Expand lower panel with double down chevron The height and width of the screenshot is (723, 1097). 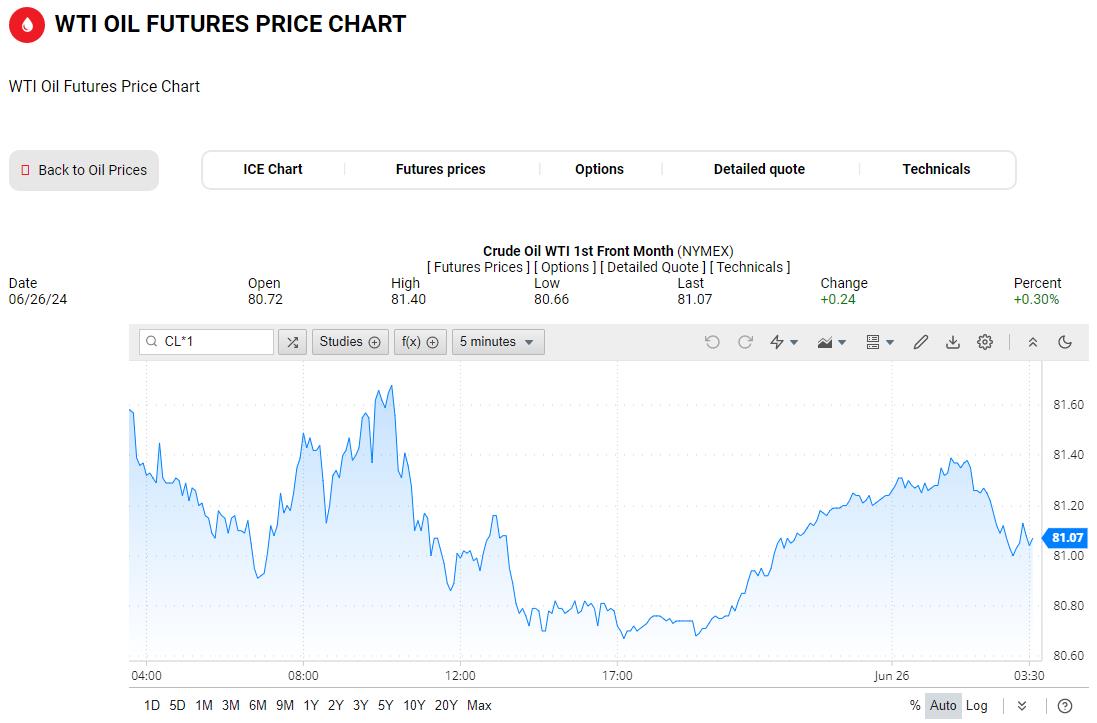pyautogui.click(x=1022, y=706)
